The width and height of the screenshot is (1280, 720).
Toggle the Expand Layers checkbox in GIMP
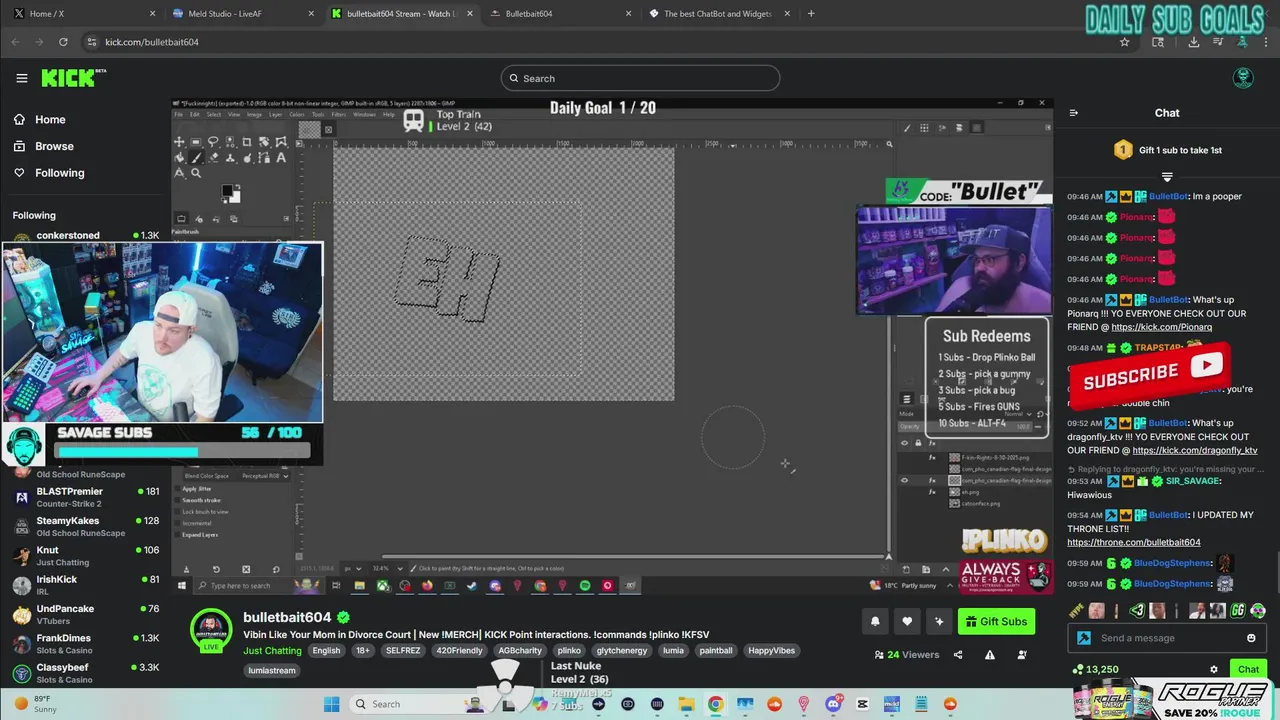coord(177,535)
